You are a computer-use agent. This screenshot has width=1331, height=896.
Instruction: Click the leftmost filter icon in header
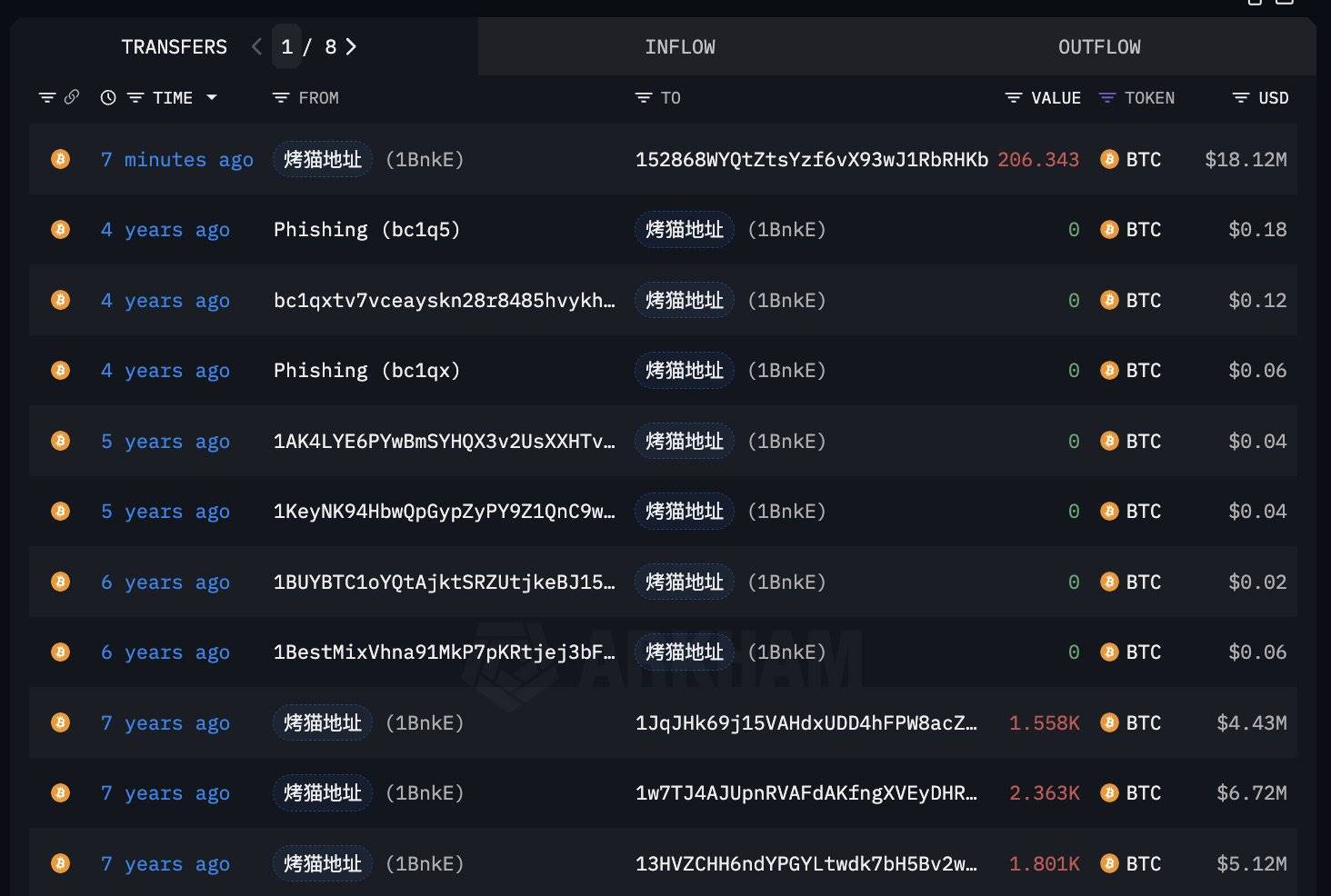[x=47, y=98]
